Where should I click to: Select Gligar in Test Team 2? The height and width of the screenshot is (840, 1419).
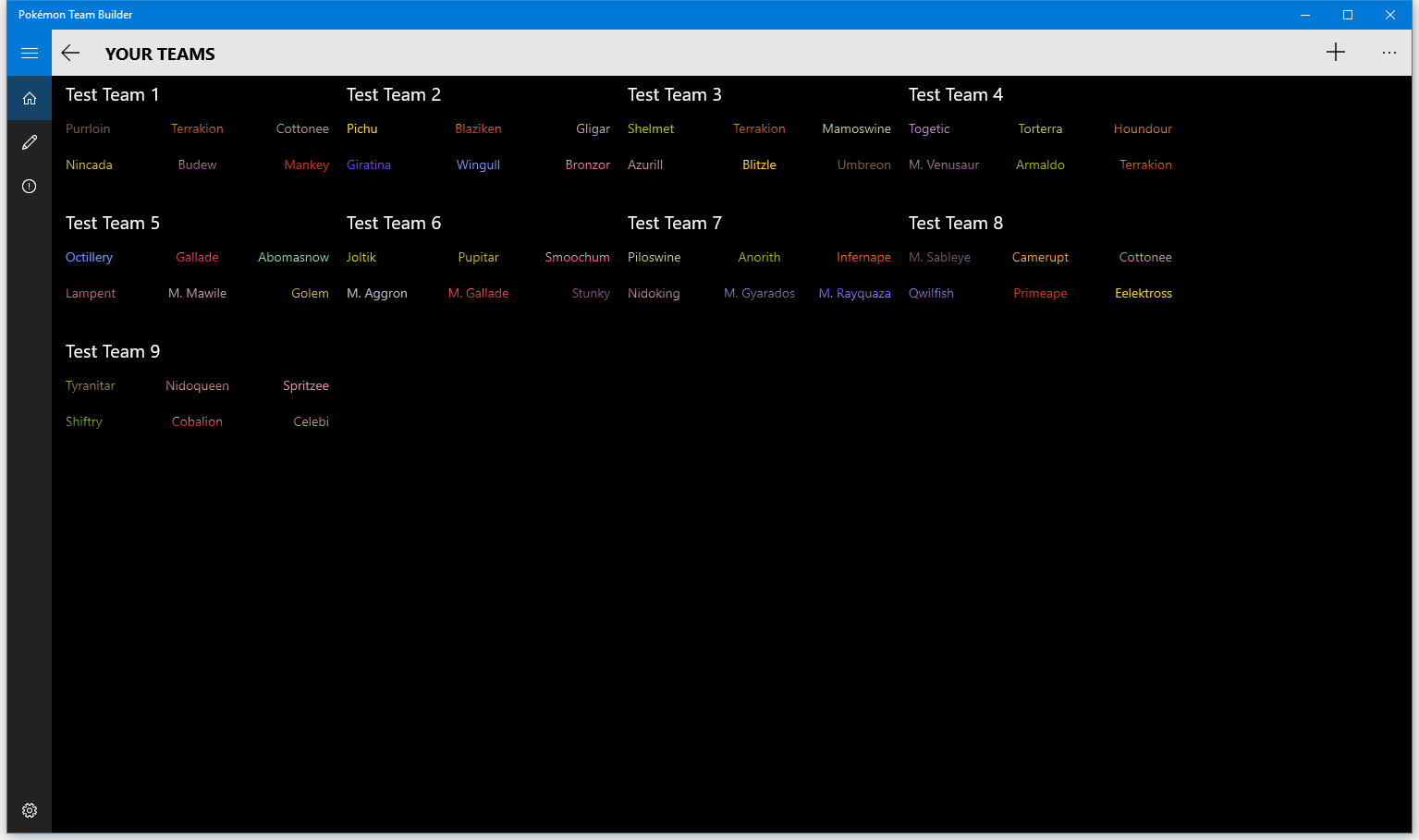coord(593,128)
